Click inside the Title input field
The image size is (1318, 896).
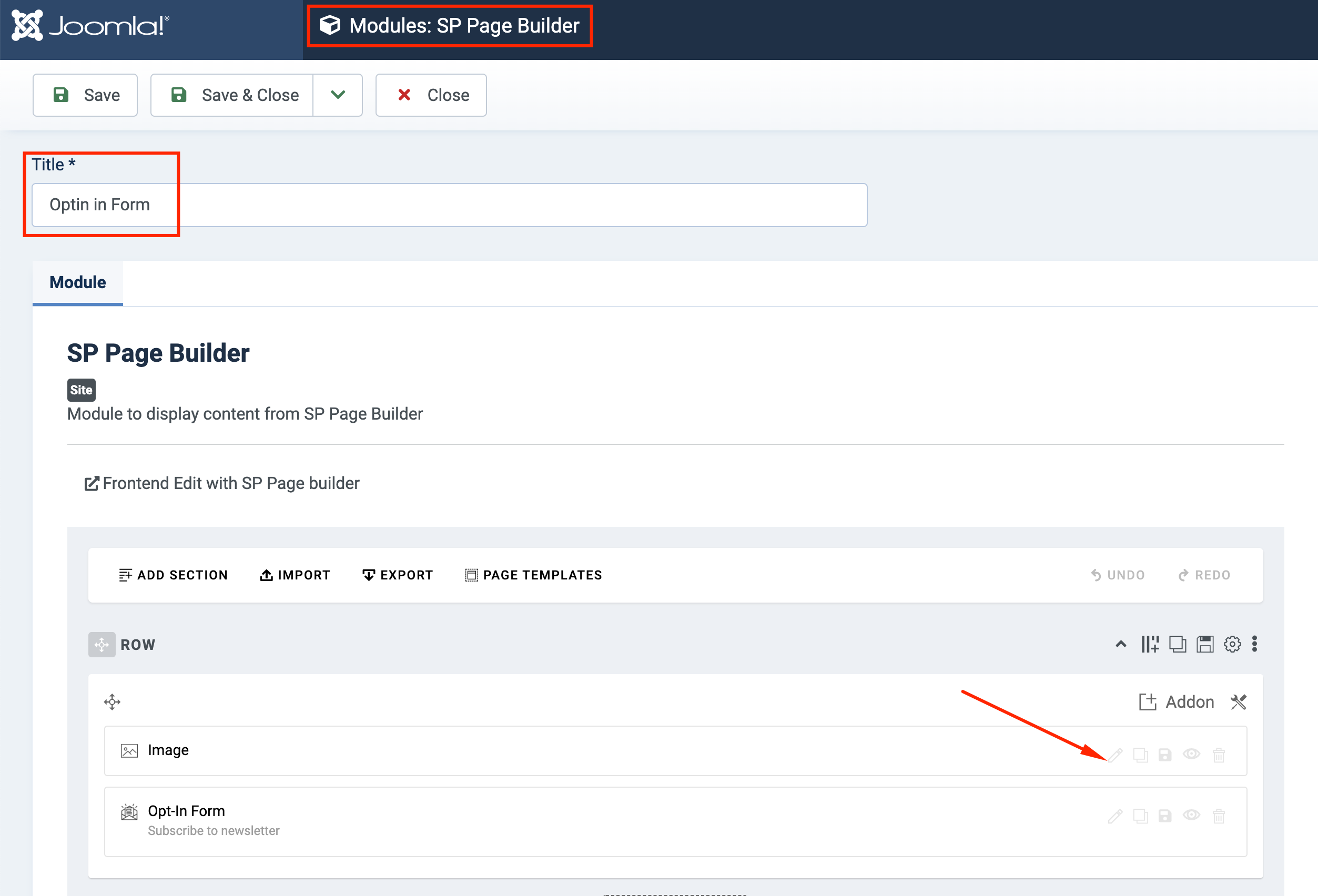[448, 204]
